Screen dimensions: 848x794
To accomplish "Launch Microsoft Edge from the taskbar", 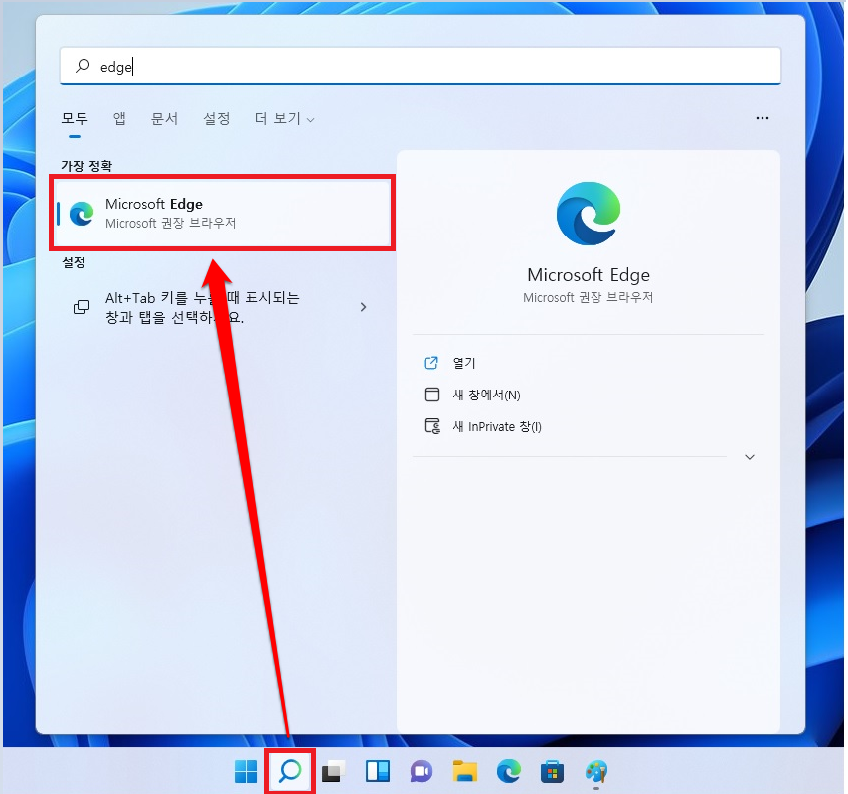I will (x=509, y=771).
